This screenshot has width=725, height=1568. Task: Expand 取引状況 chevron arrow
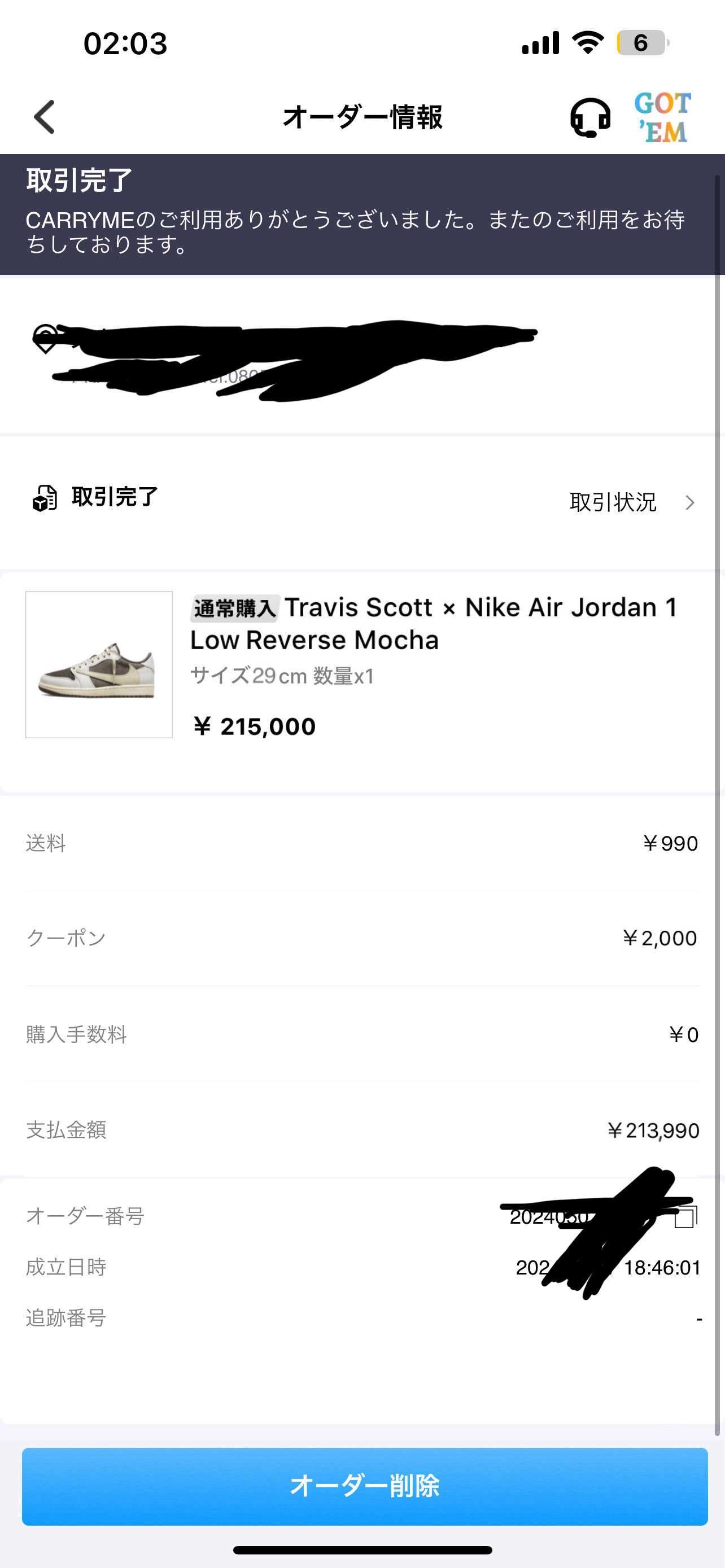pyautogui.click(x=689, y=503)
